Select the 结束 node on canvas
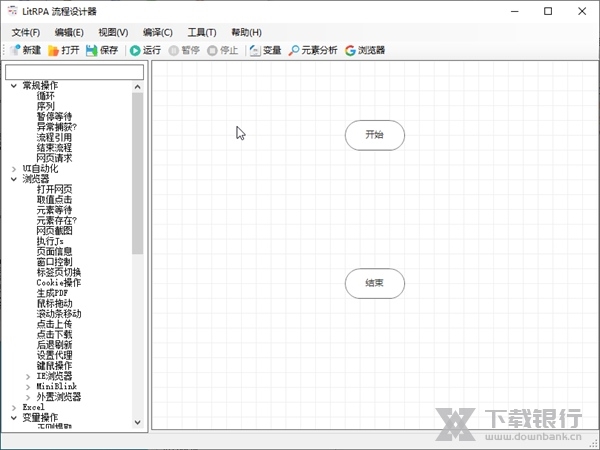Viewport: 600px width, 450px height. tap(375, 283)
